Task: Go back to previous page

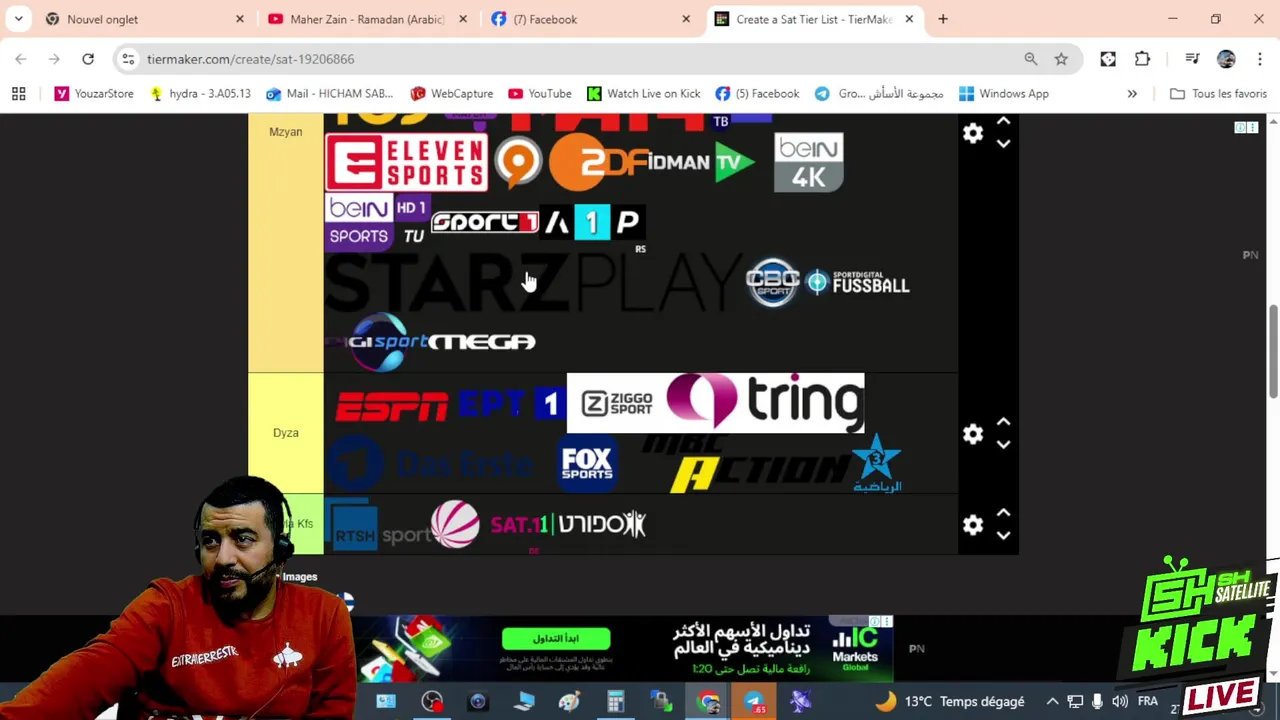Action: click(x=21, y=59)
